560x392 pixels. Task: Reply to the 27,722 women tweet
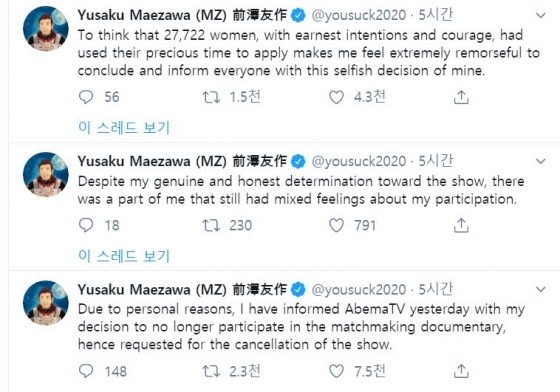click(86, 97)
